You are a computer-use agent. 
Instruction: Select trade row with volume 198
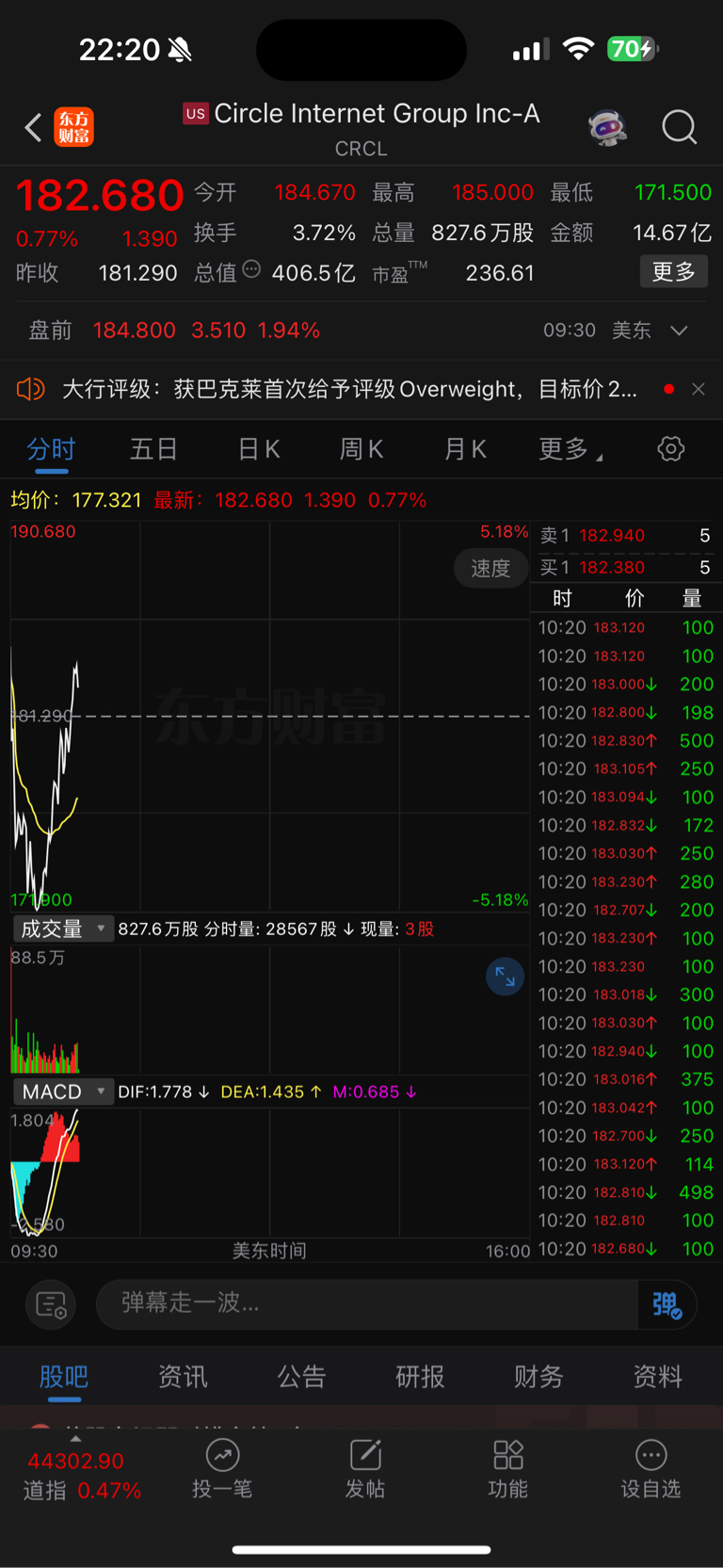625,713
